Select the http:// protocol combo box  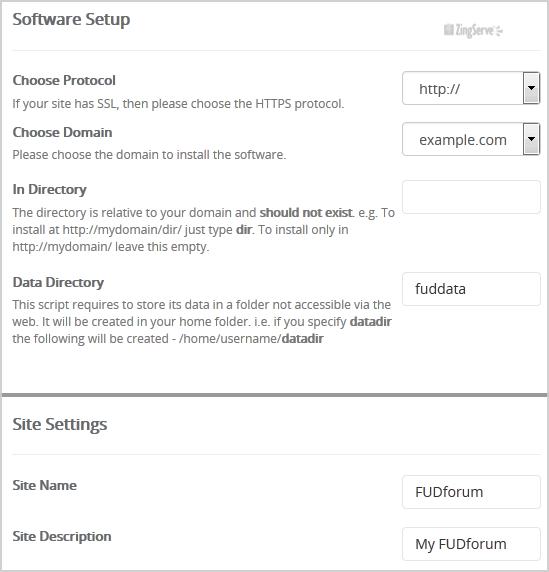(x=471, y=88)
